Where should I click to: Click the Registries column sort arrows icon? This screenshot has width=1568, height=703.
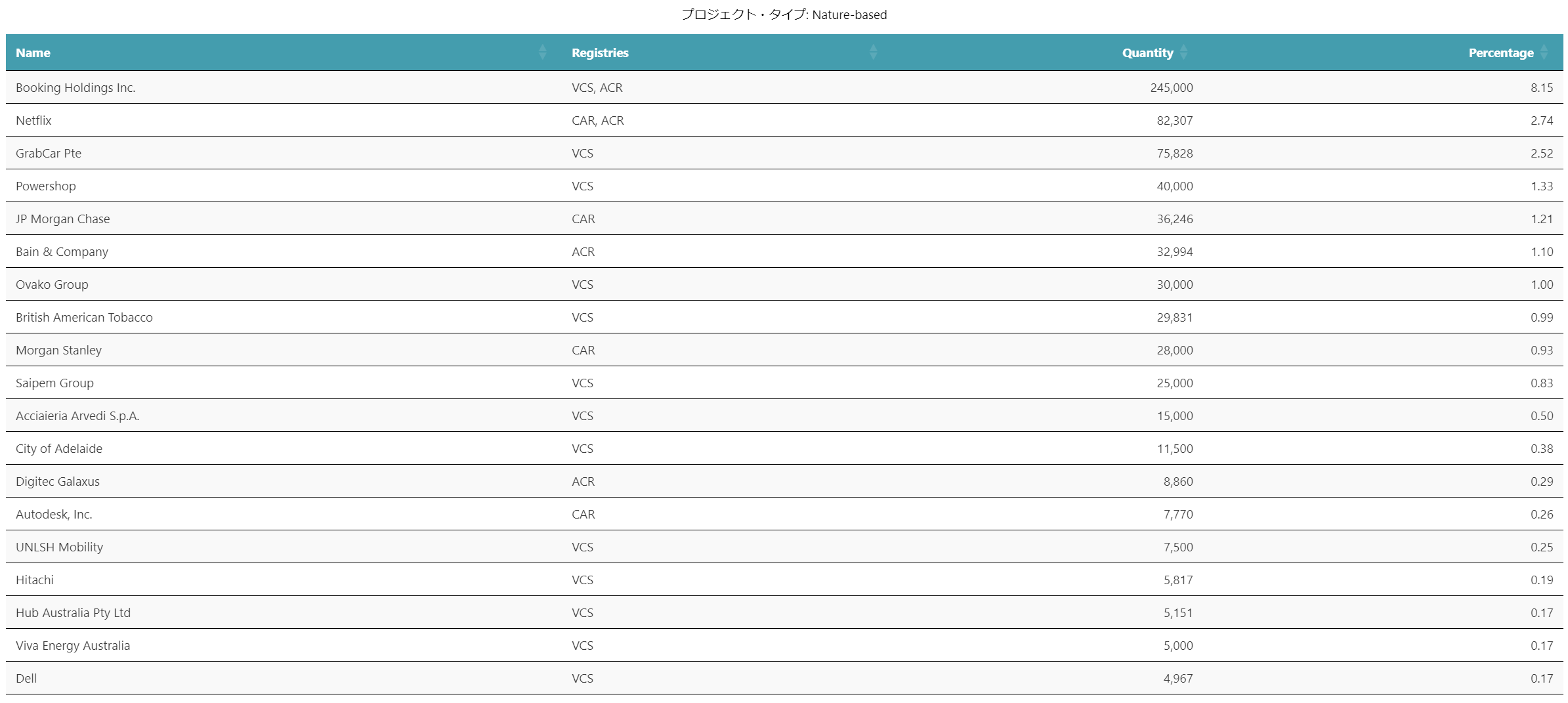coord(873,53)
